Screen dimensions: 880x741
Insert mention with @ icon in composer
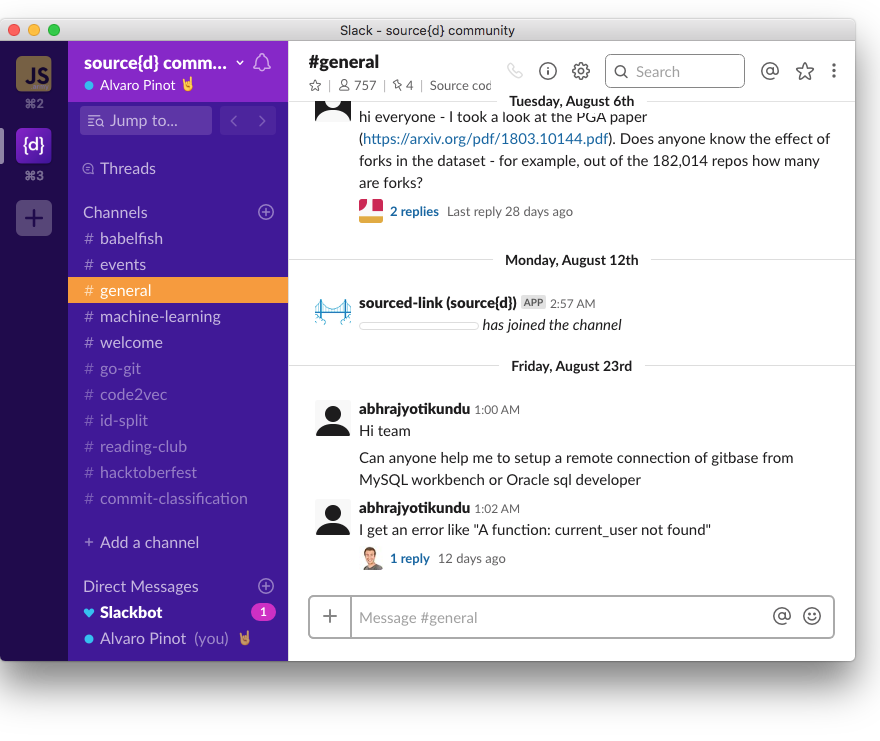[782, 616]
